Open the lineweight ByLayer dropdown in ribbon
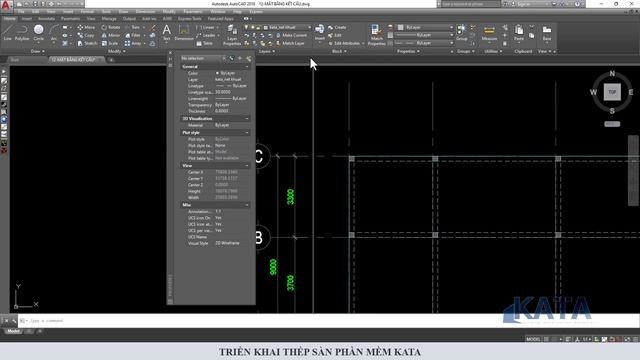The image size is (640, 360). click(x=424, y=35)
